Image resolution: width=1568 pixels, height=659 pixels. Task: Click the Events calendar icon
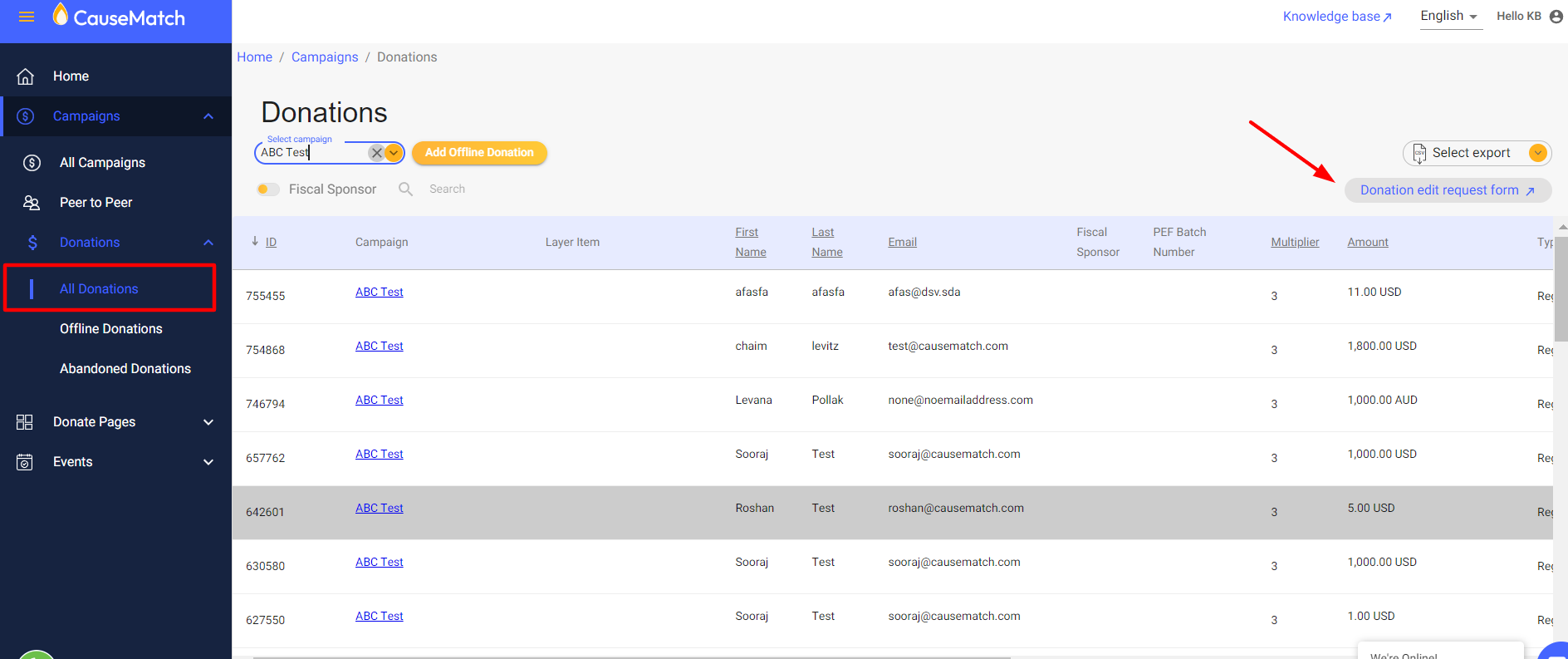click(25, 462)
